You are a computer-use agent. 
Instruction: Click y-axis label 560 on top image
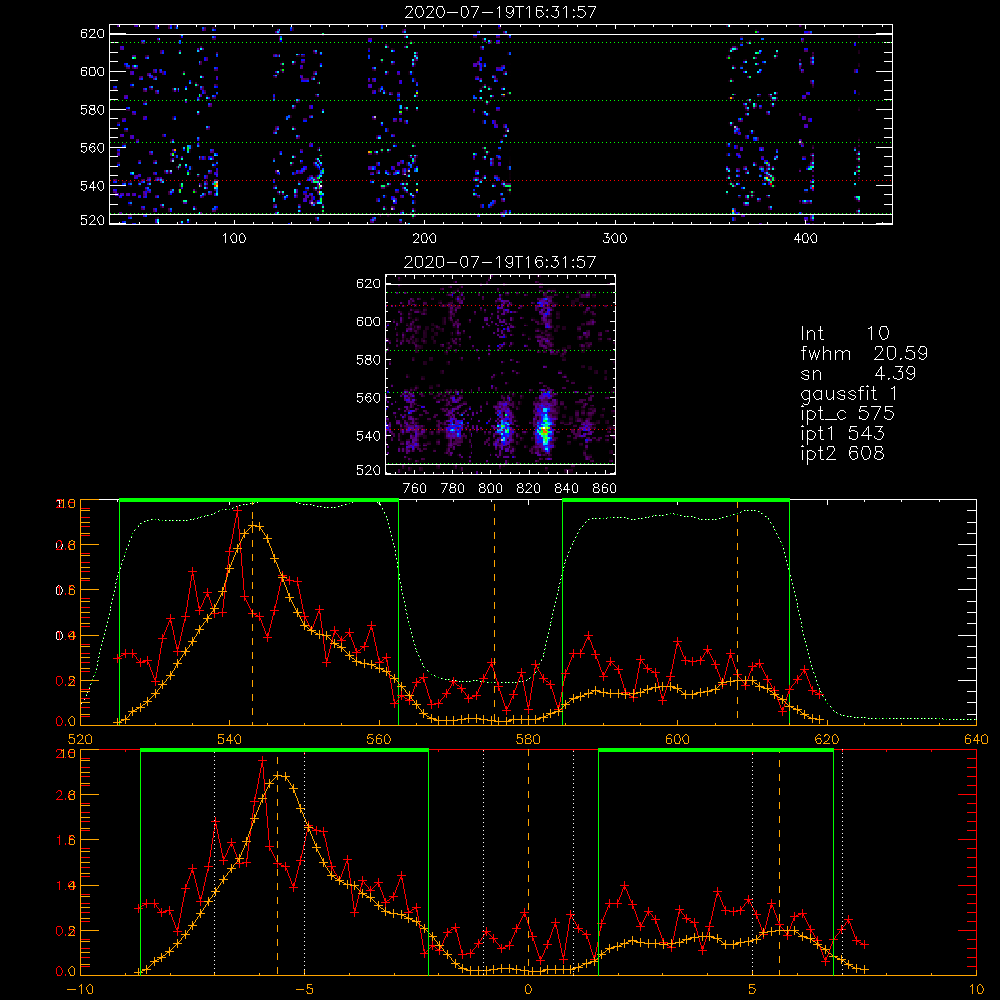click(x=92, y=148)
